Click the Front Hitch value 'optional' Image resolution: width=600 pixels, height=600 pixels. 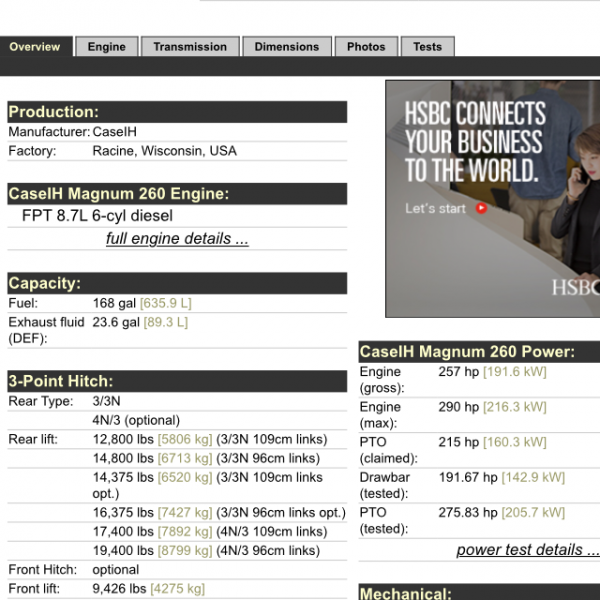tap(116, 570)
